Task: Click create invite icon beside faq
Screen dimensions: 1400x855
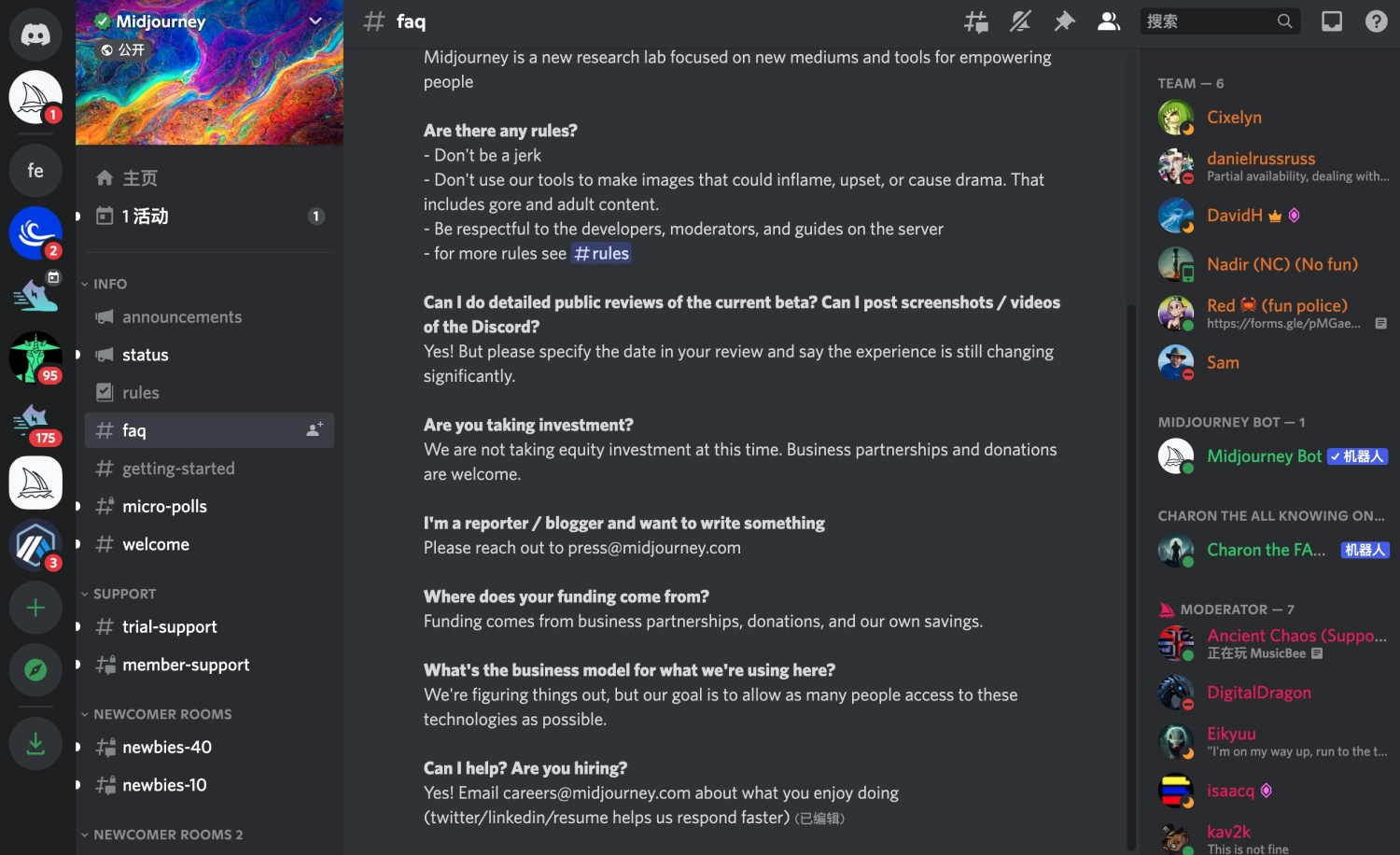Action: 315,429
